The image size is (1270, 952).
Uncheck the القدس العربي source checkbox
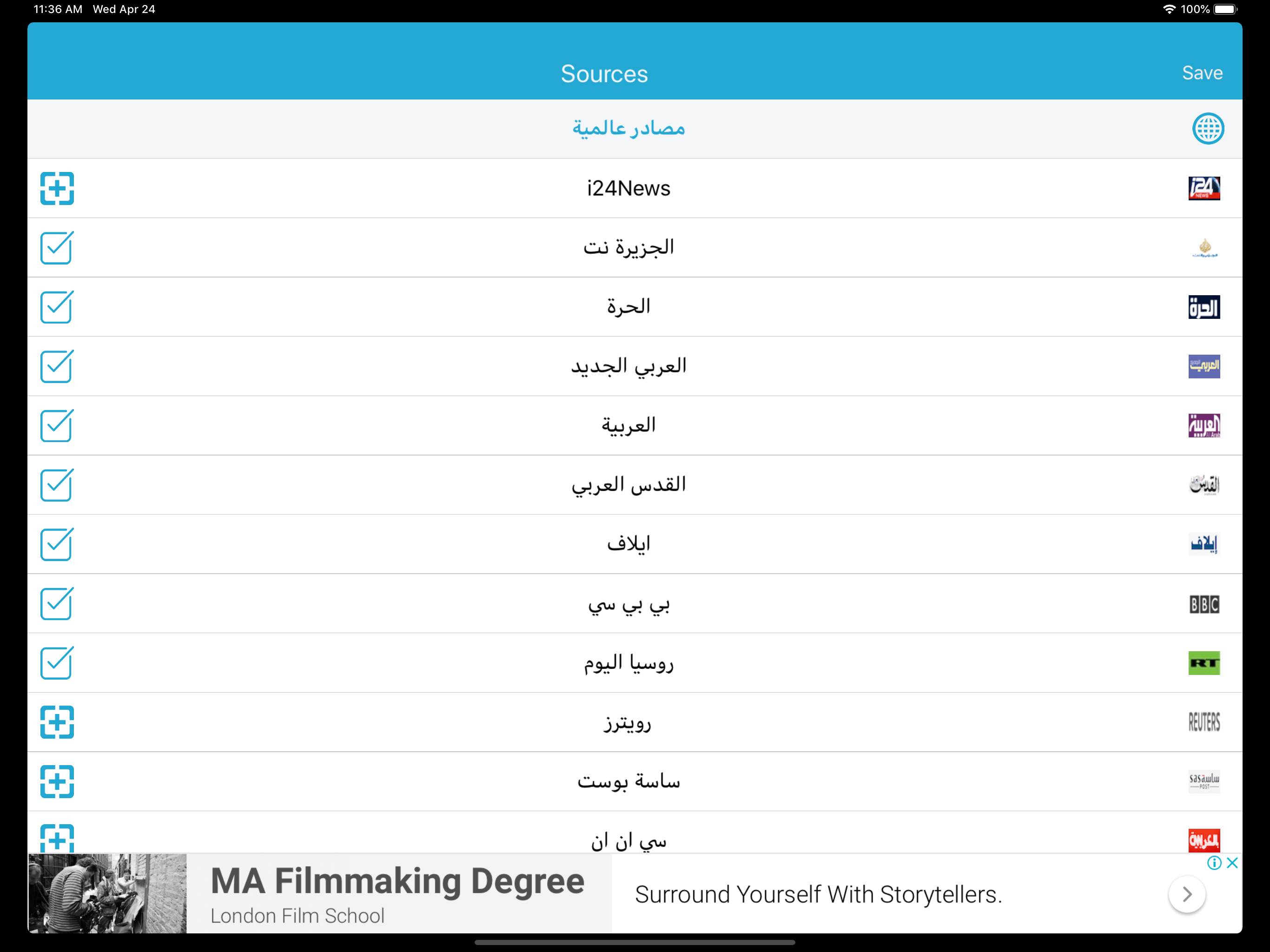click(57, 485)
